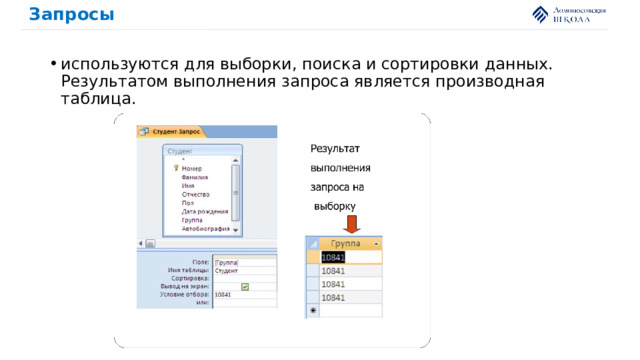
Task: Select the Имя field in Студент list
Action: pyautogui.click(x=188, y=186)
